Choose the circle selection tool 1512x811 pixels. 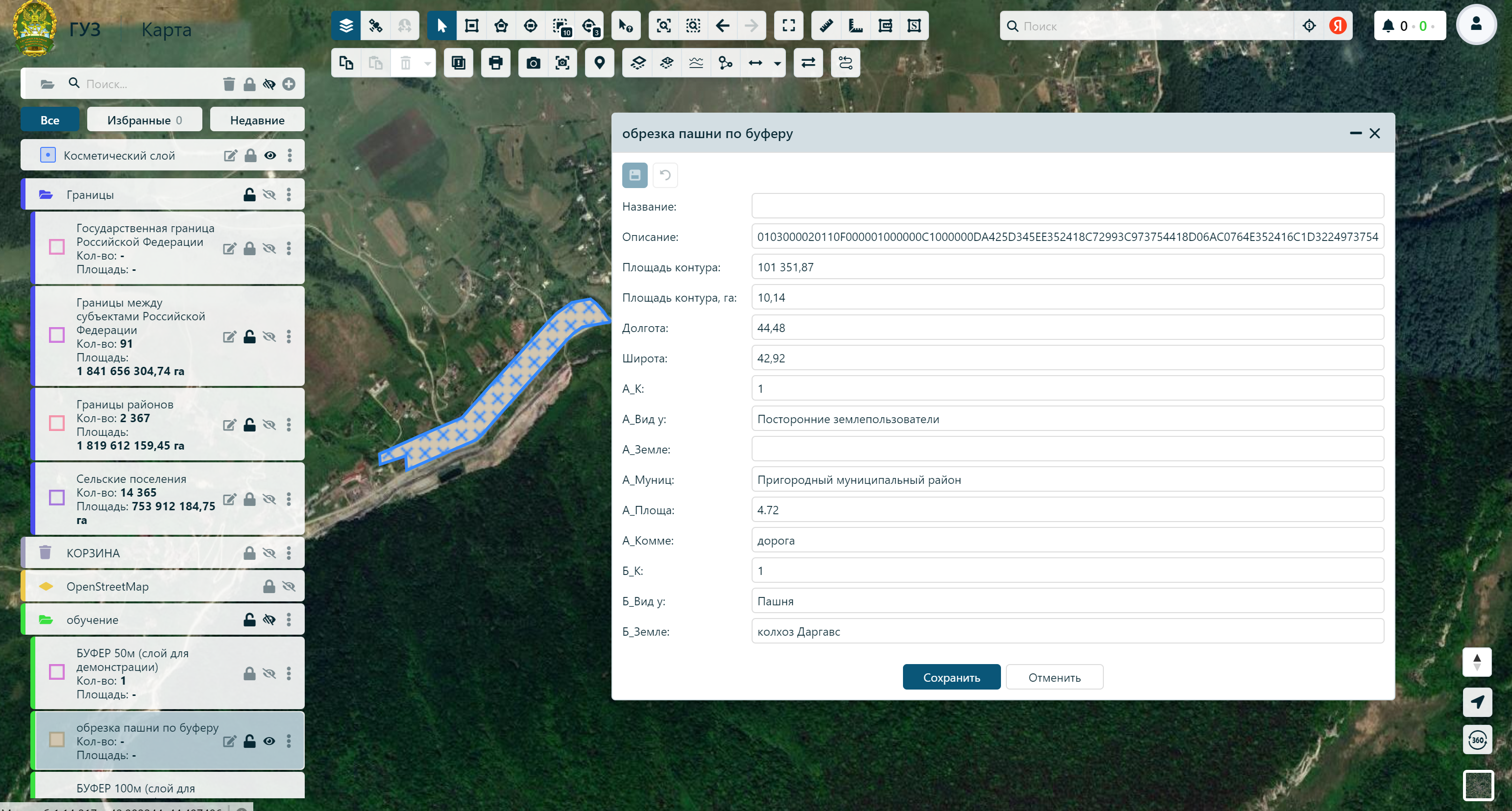[530, 26]
